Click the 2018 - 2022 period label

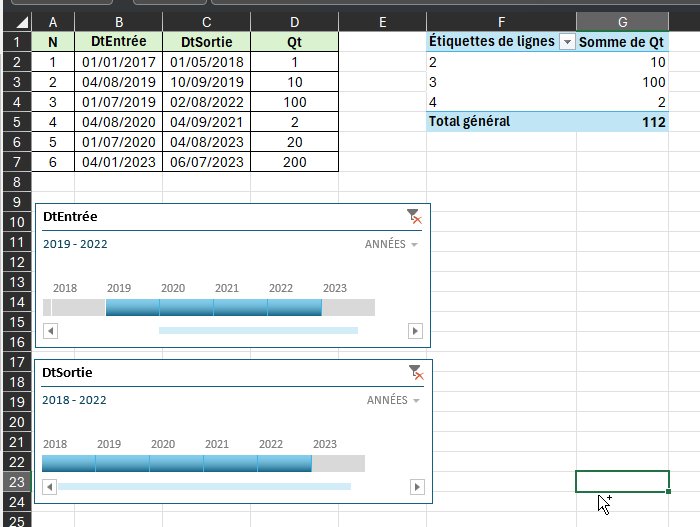[x=74, y=400]
